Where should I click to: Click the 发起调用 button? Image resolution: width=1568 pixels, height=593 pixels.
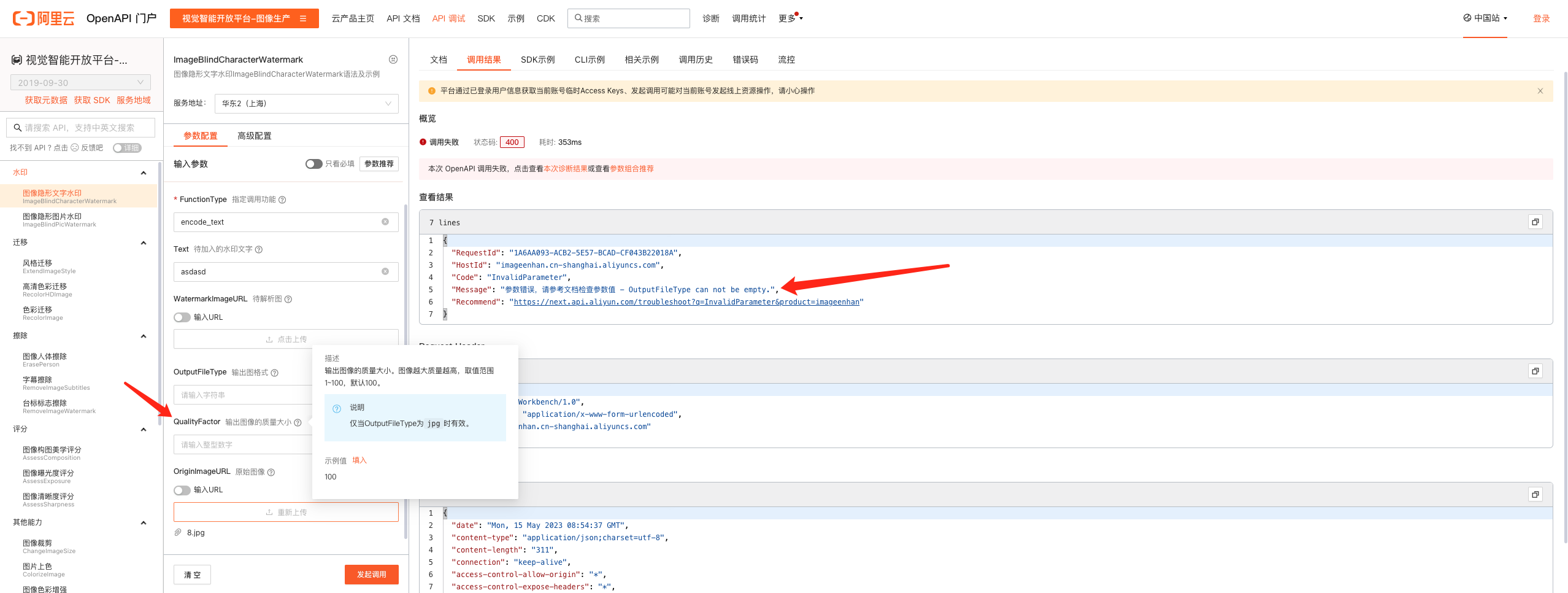[372, 575]
